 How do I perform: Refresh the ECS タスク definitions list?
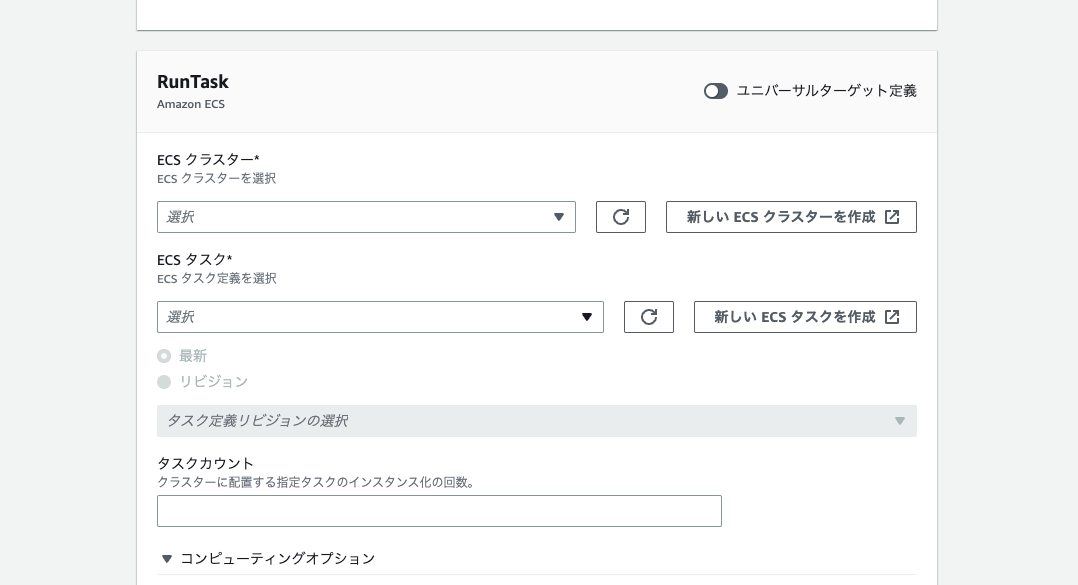click(649, 317)
